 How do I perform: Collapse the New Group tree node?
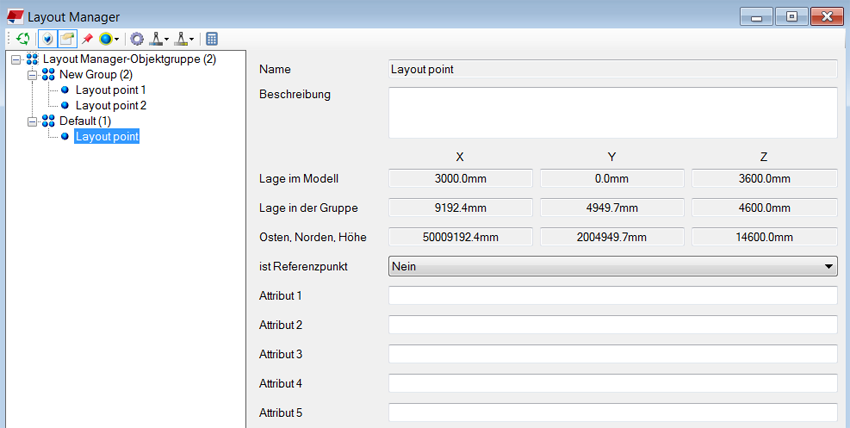pyautogui.click(x=32, y=75)
